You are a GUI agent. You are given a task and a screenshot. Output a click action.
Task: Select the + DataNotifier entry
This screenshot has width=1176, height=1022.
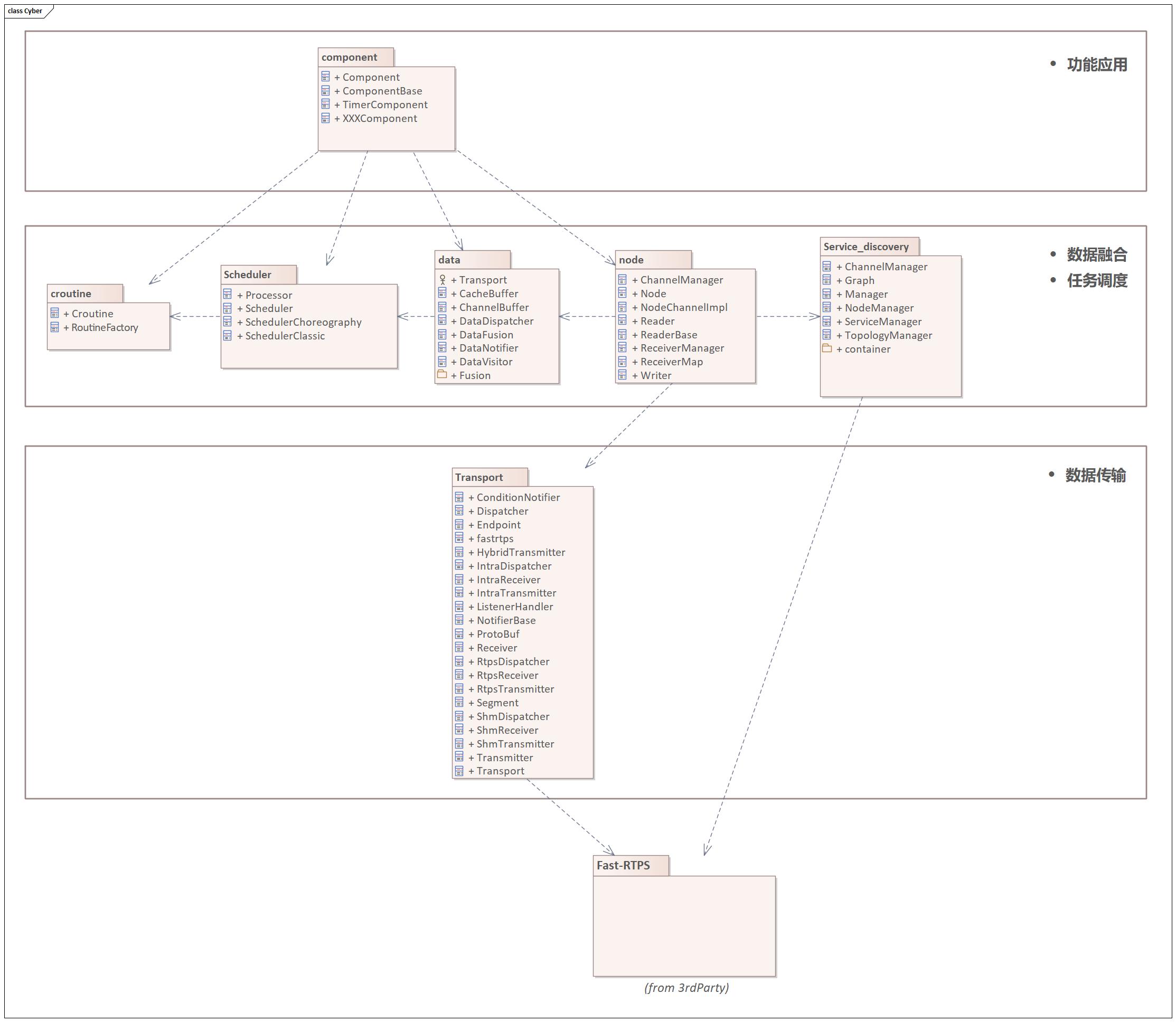(484, 348)
